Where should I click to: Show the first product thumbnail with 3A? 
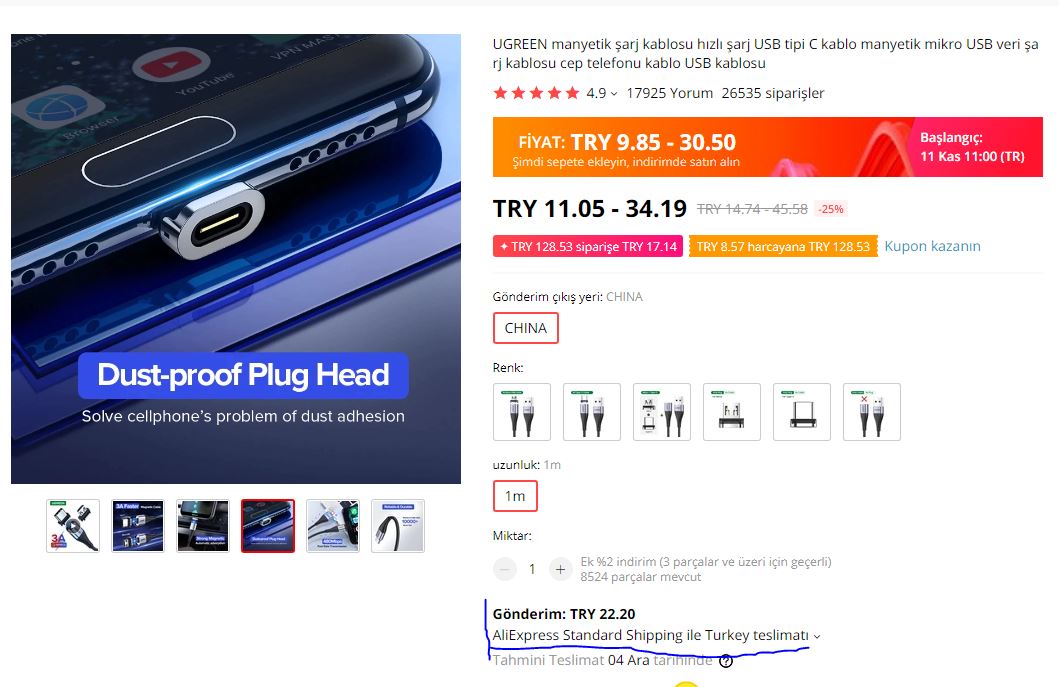point(73,526)
